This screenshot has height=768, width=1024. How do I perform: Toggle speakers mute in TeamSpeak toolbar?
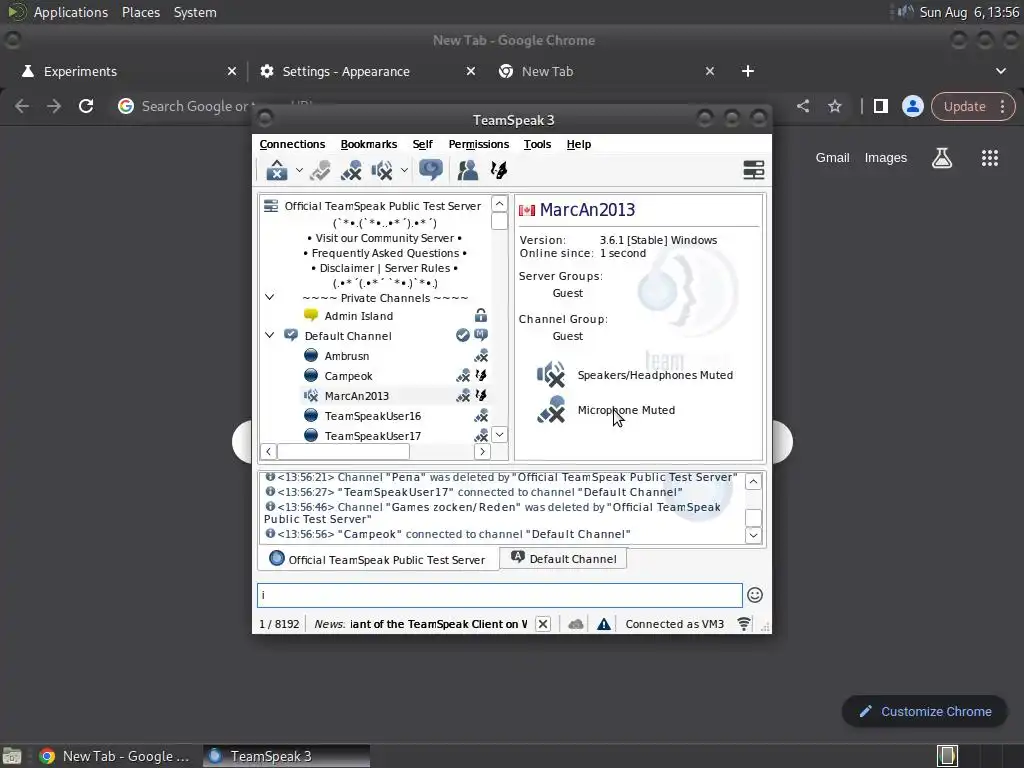(382, 170)
